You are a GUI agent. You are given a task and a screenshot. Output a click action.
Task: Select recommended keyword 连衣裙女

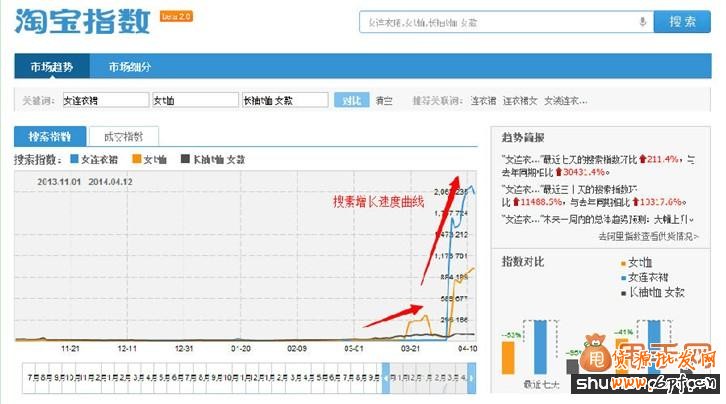pos(520,100)
